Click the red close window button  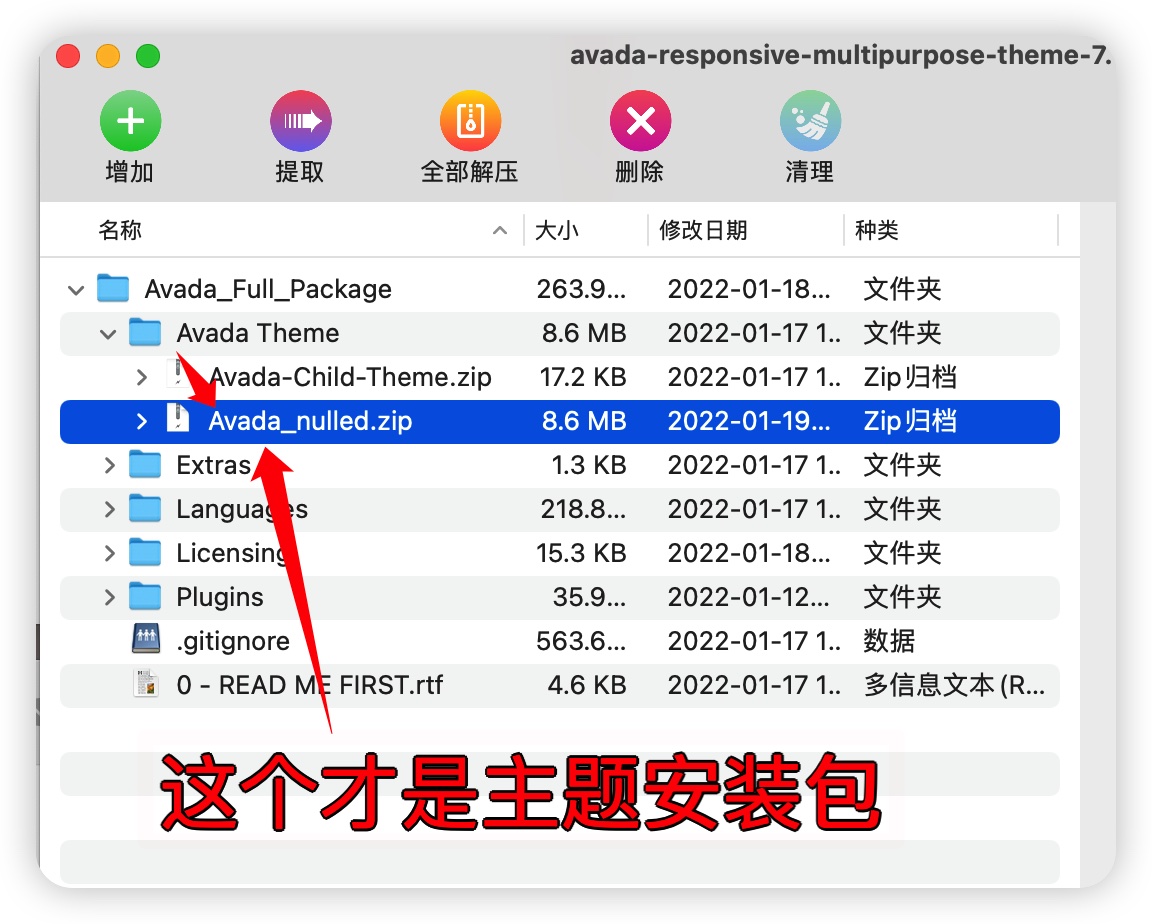click(x=68, y=56)
